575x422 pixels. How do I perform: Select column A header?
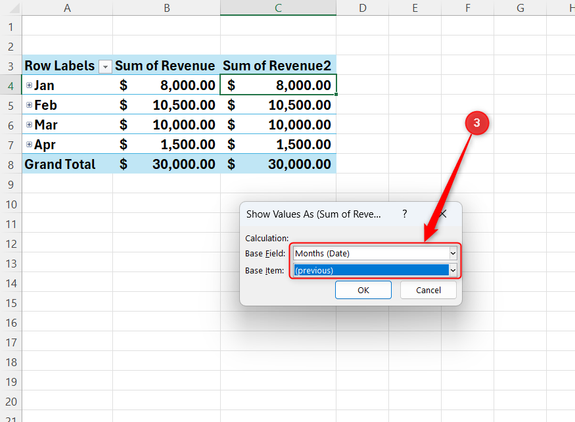click(x=67, y=8)
